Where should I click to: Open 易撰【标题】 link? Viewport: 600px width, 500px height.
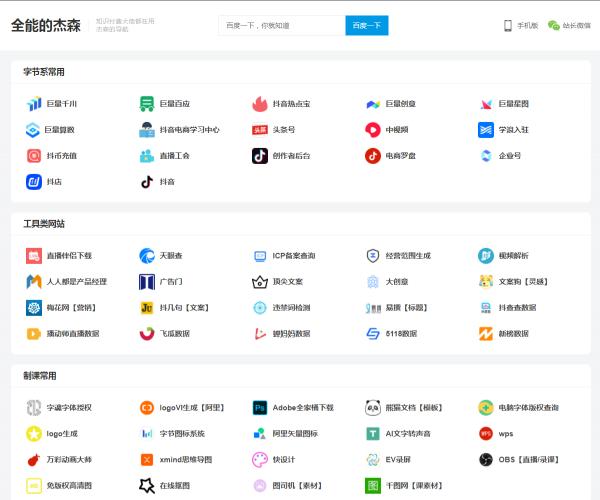[x=406, y=308]
